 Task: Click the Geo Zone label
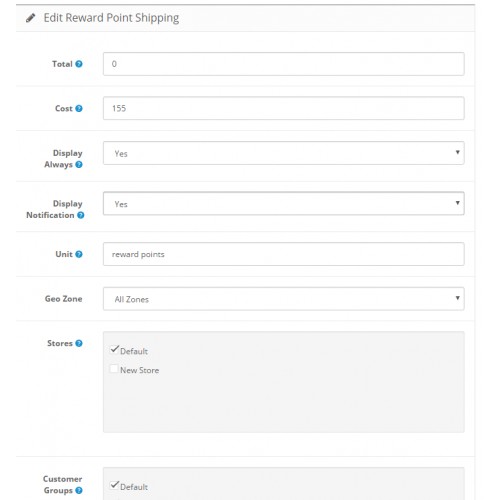[x=63, y=299]
